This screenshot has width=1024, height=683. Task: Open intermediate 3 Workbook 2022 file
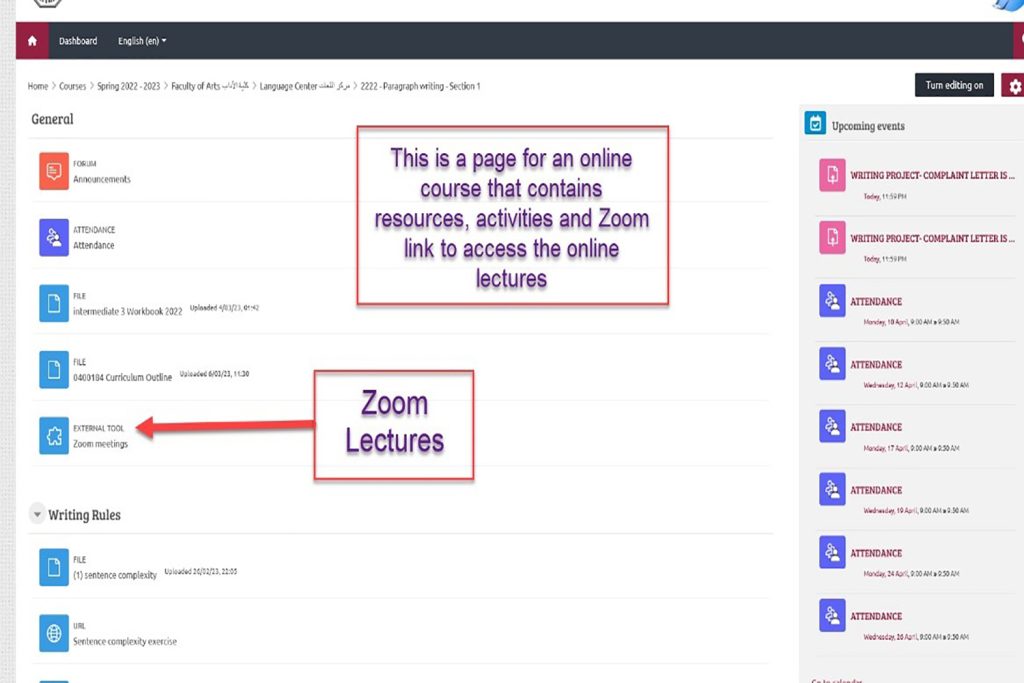127,311
